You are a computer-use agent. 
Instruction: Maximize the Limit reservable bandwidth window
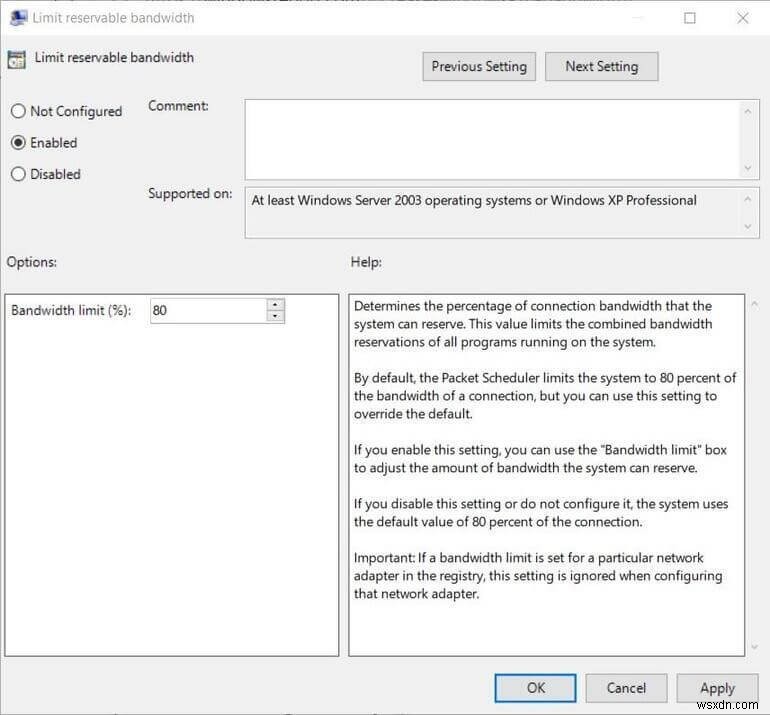[x=689, y=18]
